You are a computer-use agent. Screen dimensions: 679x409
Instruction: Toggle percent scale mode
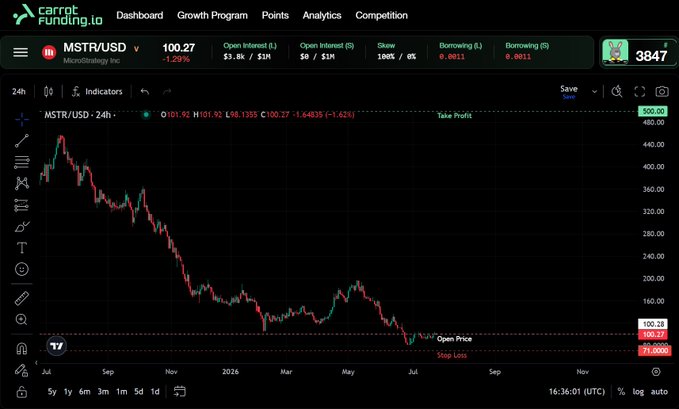point(621,392)
